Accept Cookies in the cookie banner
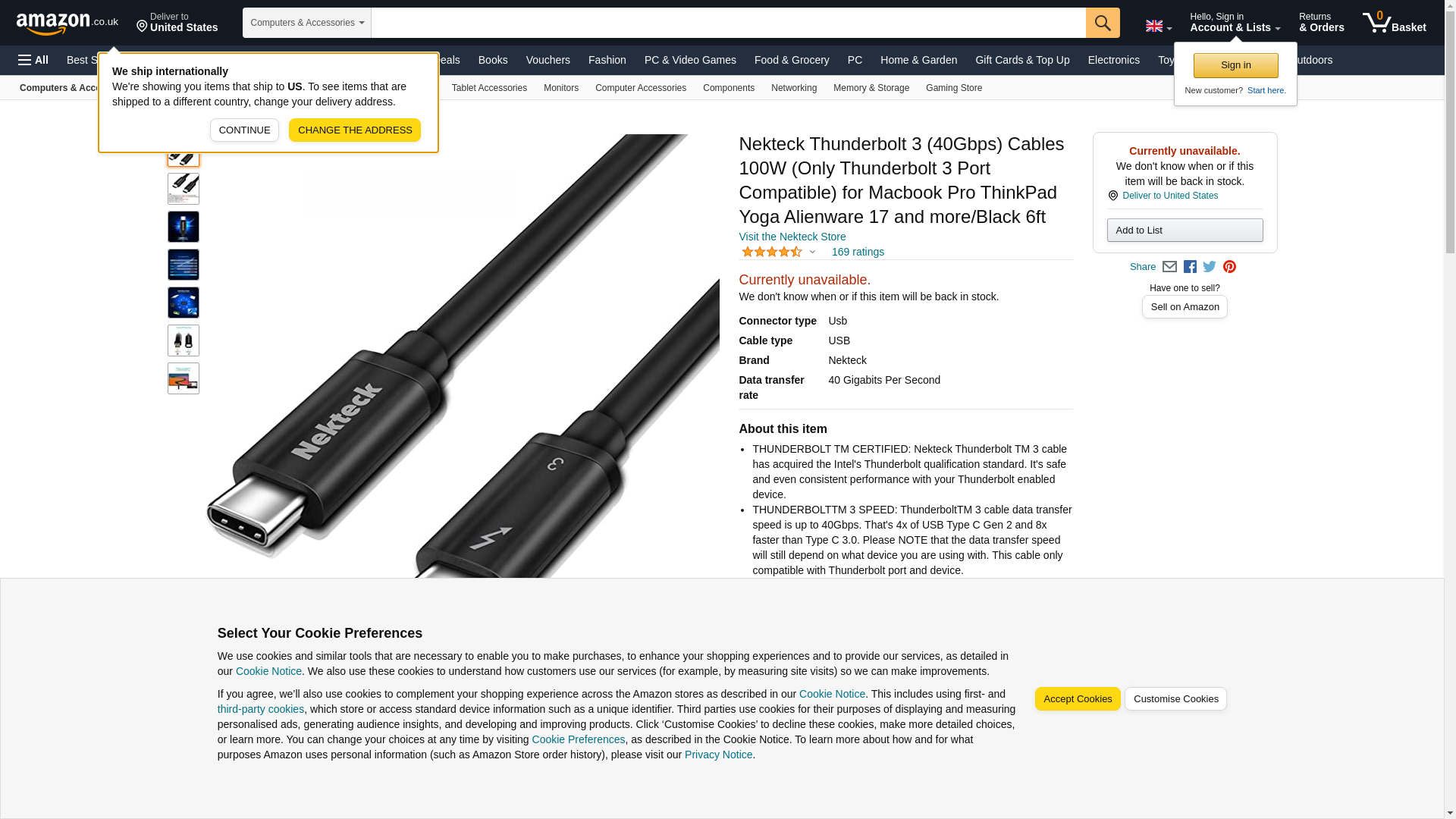Screen dimensions: 1456x819 point(1078,699)
